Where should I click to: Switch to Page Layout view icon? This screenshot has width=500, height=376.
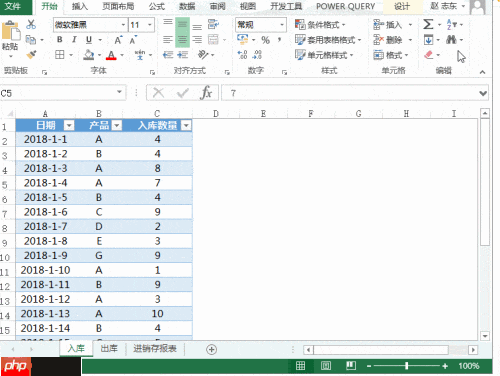click(x=326, y=366)
